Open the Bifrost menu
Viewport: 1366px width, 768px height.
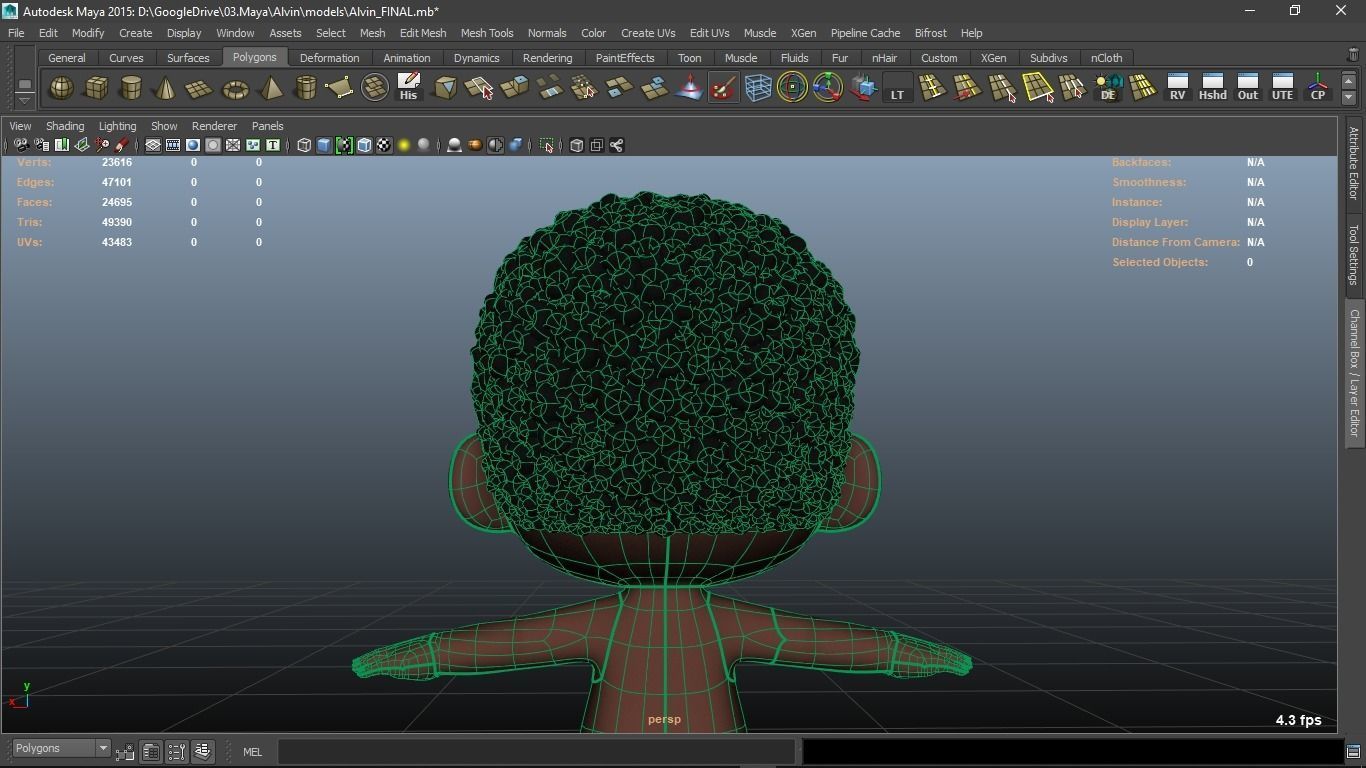point(930,33)
